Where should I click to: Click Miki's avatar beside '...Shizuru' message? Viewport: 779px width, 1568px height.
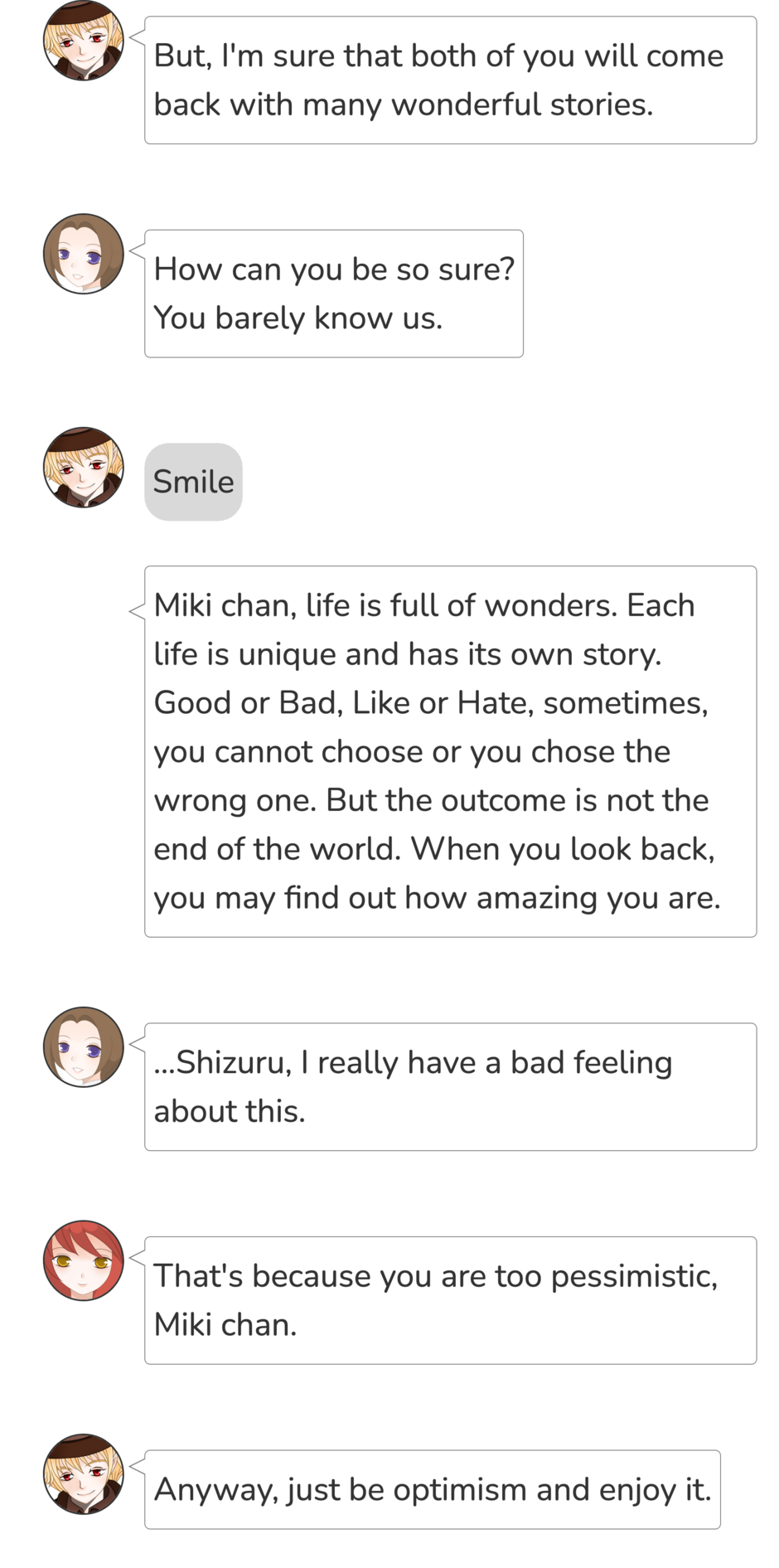coord(83,1047)
